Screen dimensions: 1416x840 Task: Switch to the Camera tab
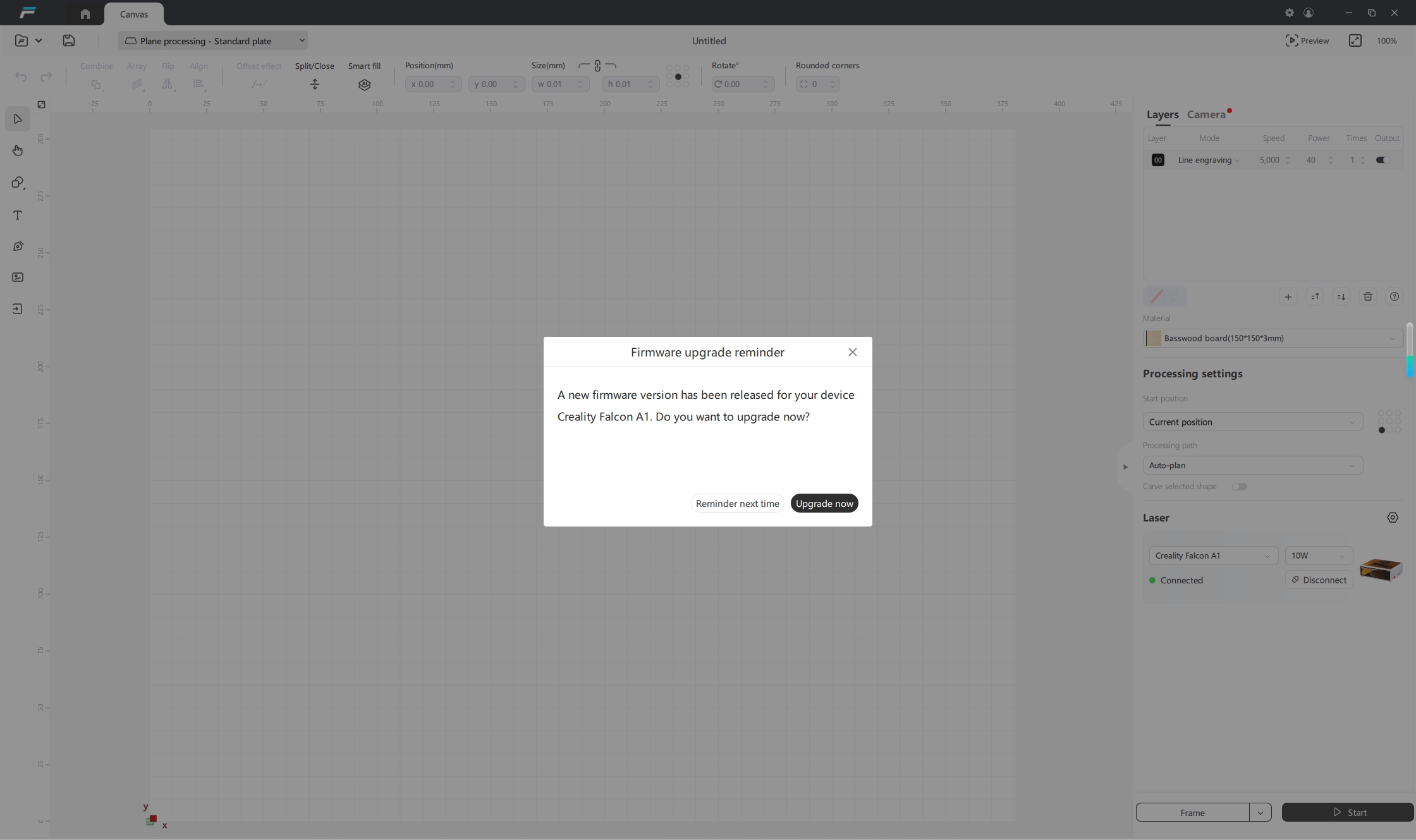coord(1206,114)
